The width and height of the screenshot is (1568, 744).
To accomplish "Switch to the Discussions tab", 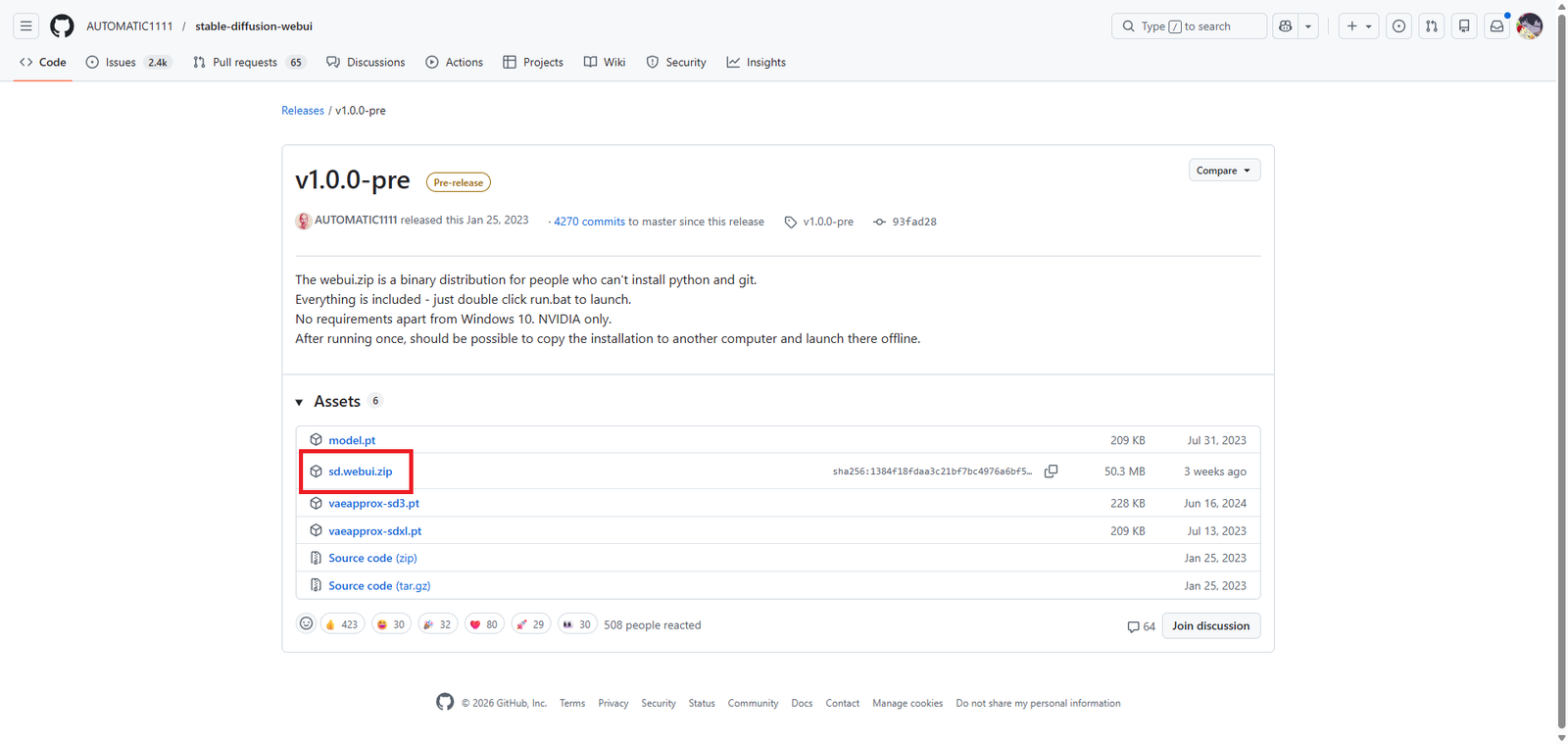I will tap(366, 62).
